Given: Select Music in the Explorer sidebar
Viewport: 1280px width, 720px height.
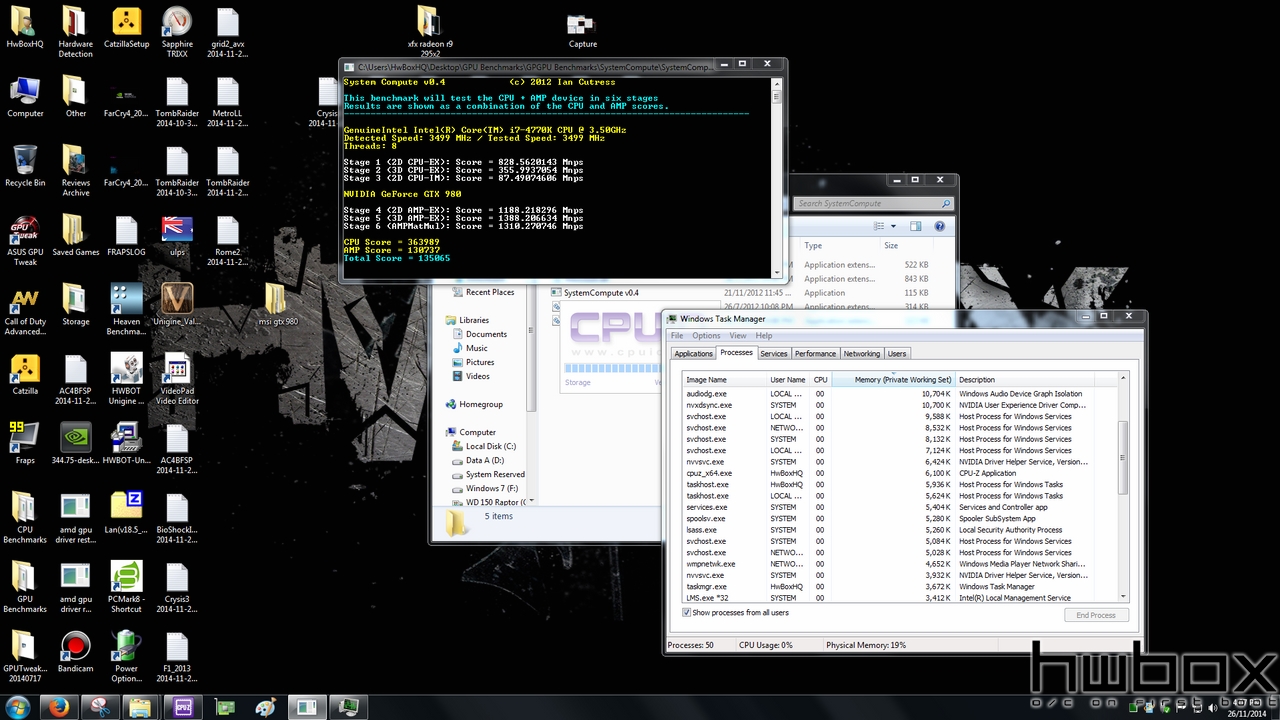Looking at the screenshot, I should [477, 348].
